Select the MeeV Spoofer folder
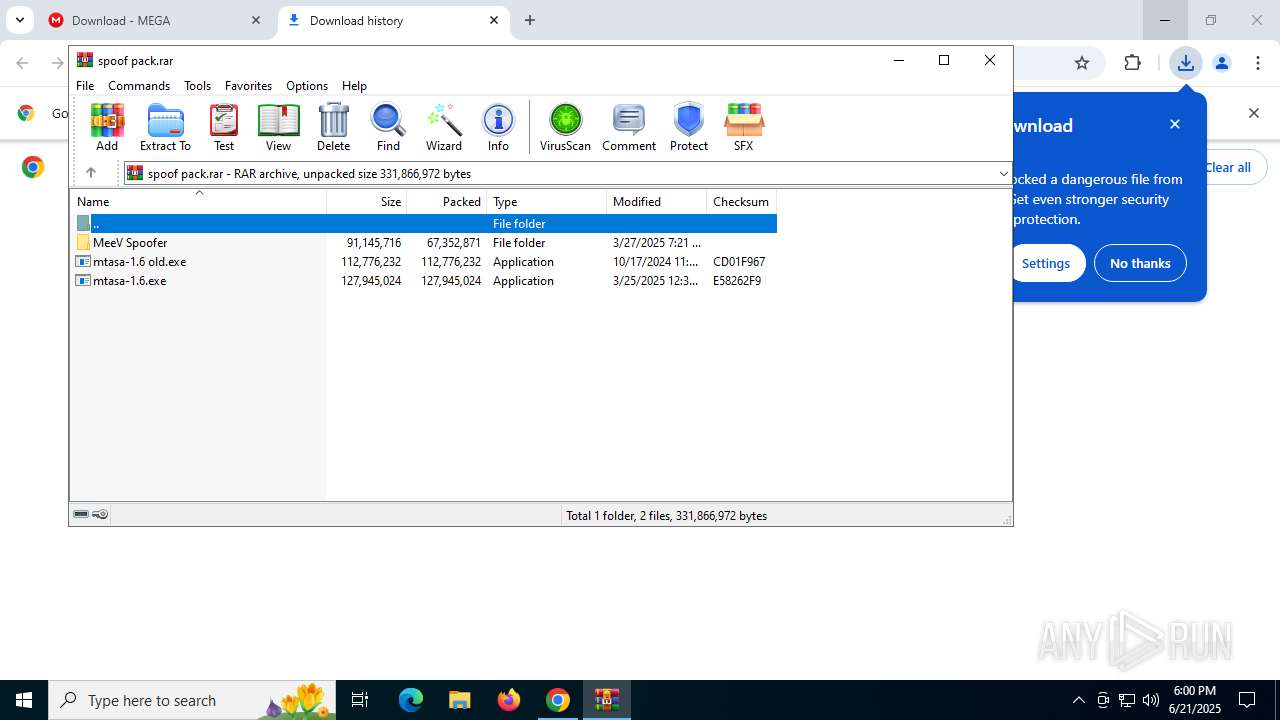This screenshot has height=720, width=1280. 424,242
